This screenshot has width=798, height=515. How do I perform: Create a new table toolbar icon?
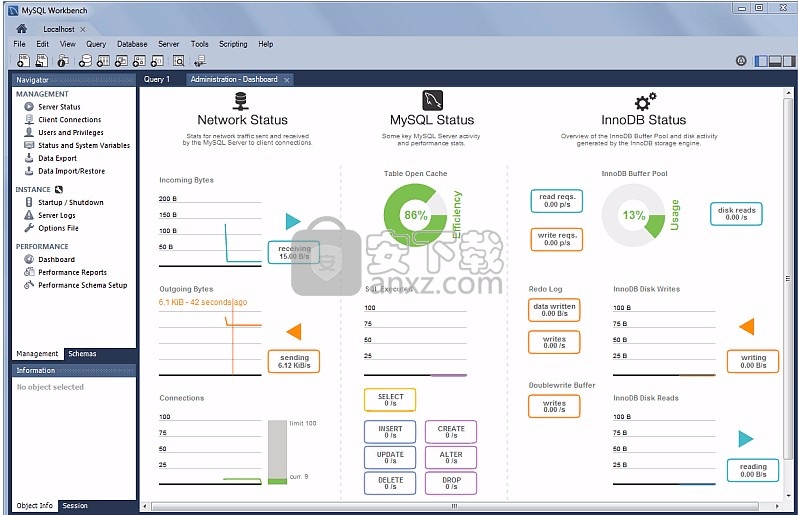(103, 61)
